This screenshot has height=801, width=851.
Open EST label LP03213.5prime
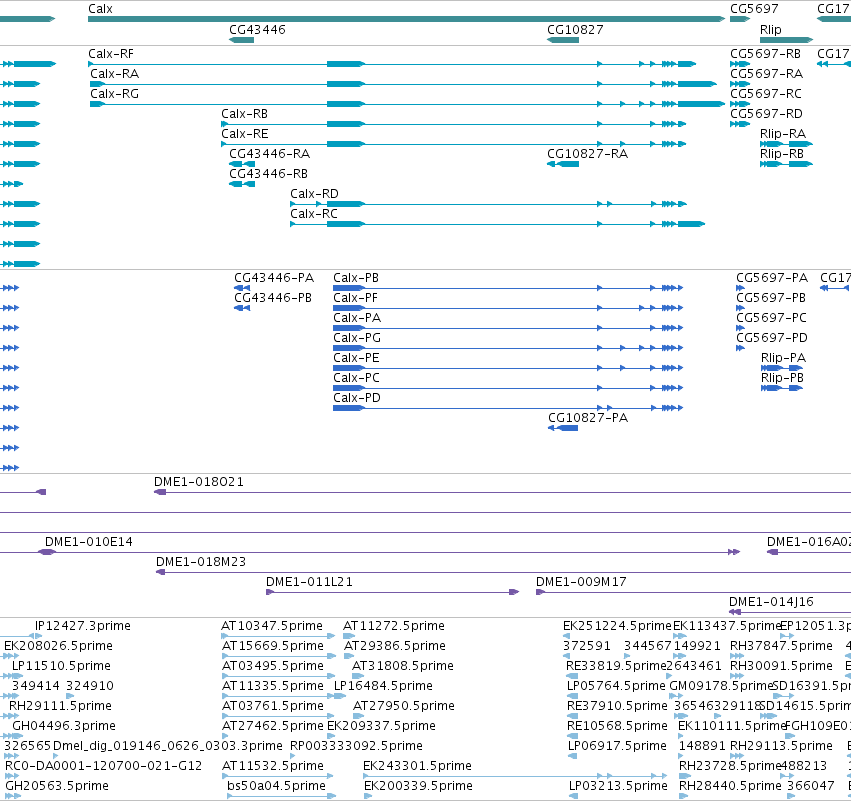click(x=619, y=786)
